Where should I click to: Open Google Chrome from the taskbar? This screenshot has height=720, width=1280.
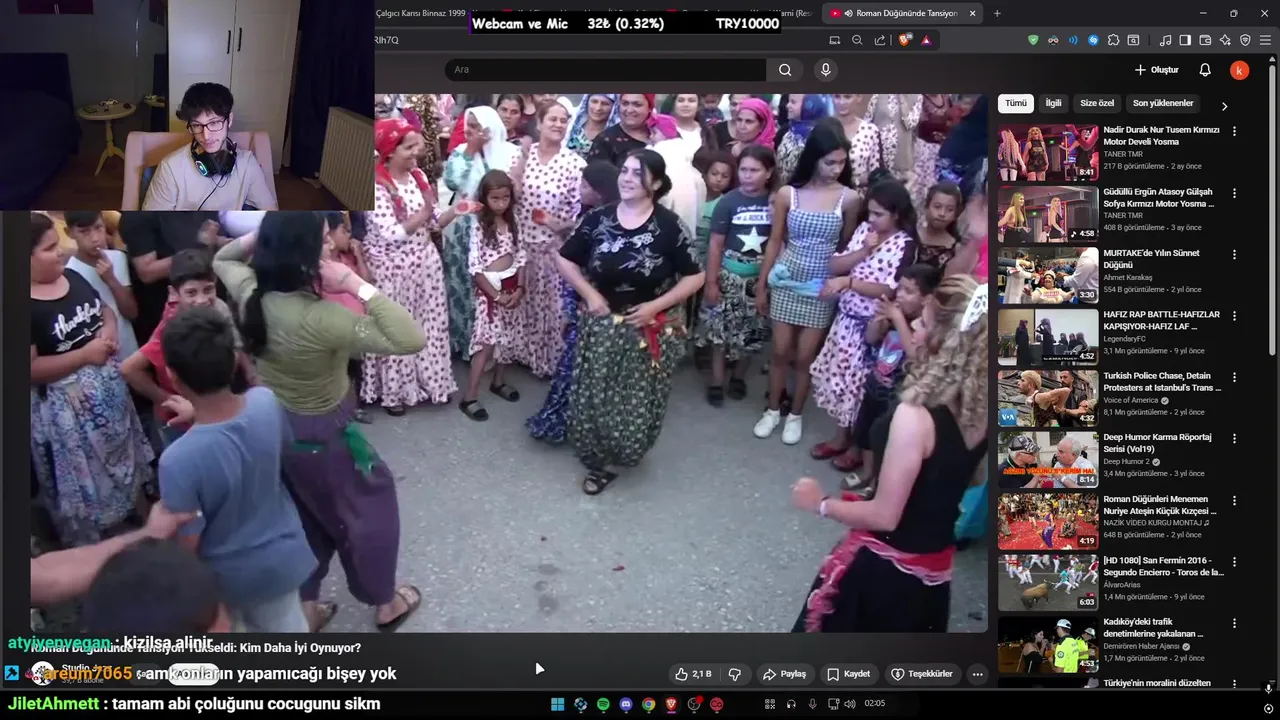pos(648,704)
